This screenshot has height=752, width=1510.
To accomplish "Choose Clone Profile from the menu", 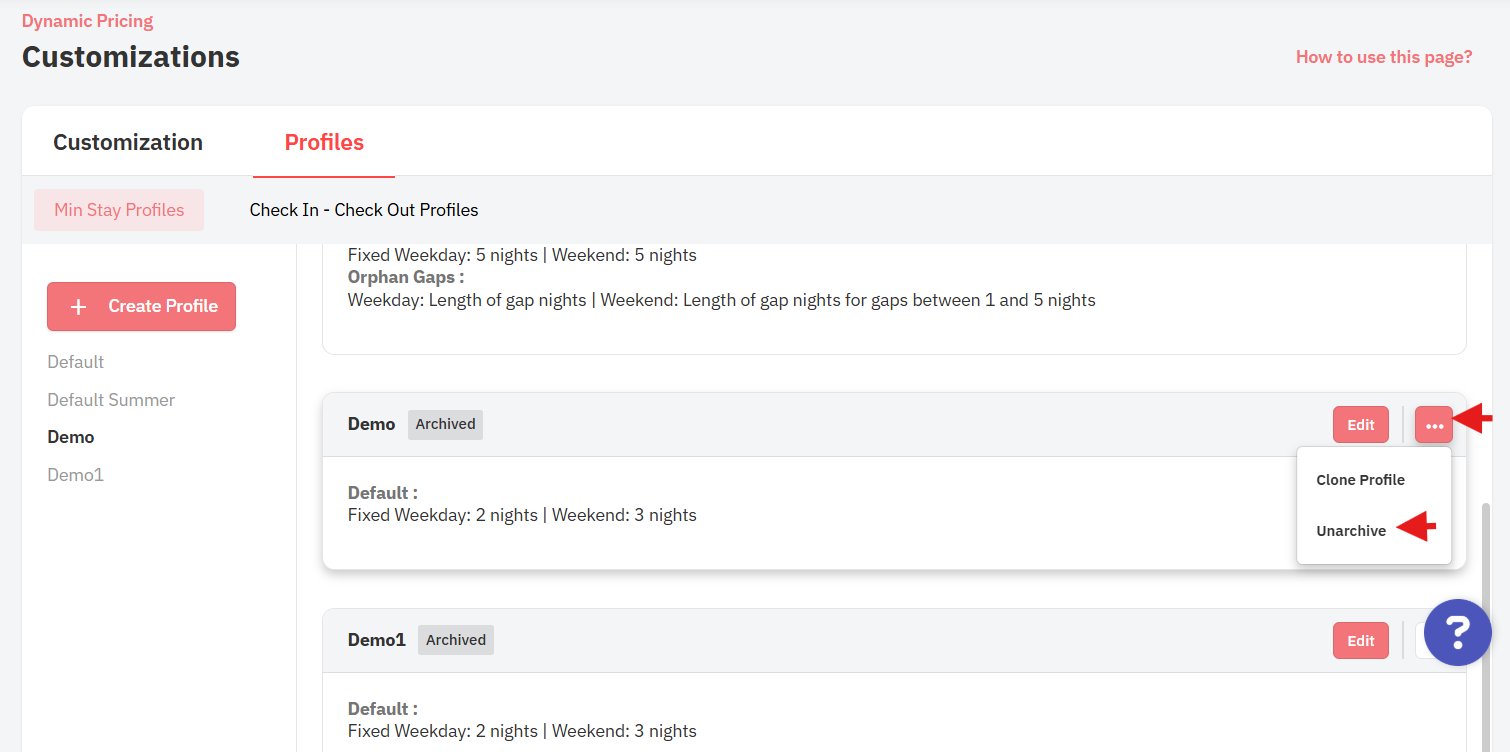I will [x=1360, y=480].
